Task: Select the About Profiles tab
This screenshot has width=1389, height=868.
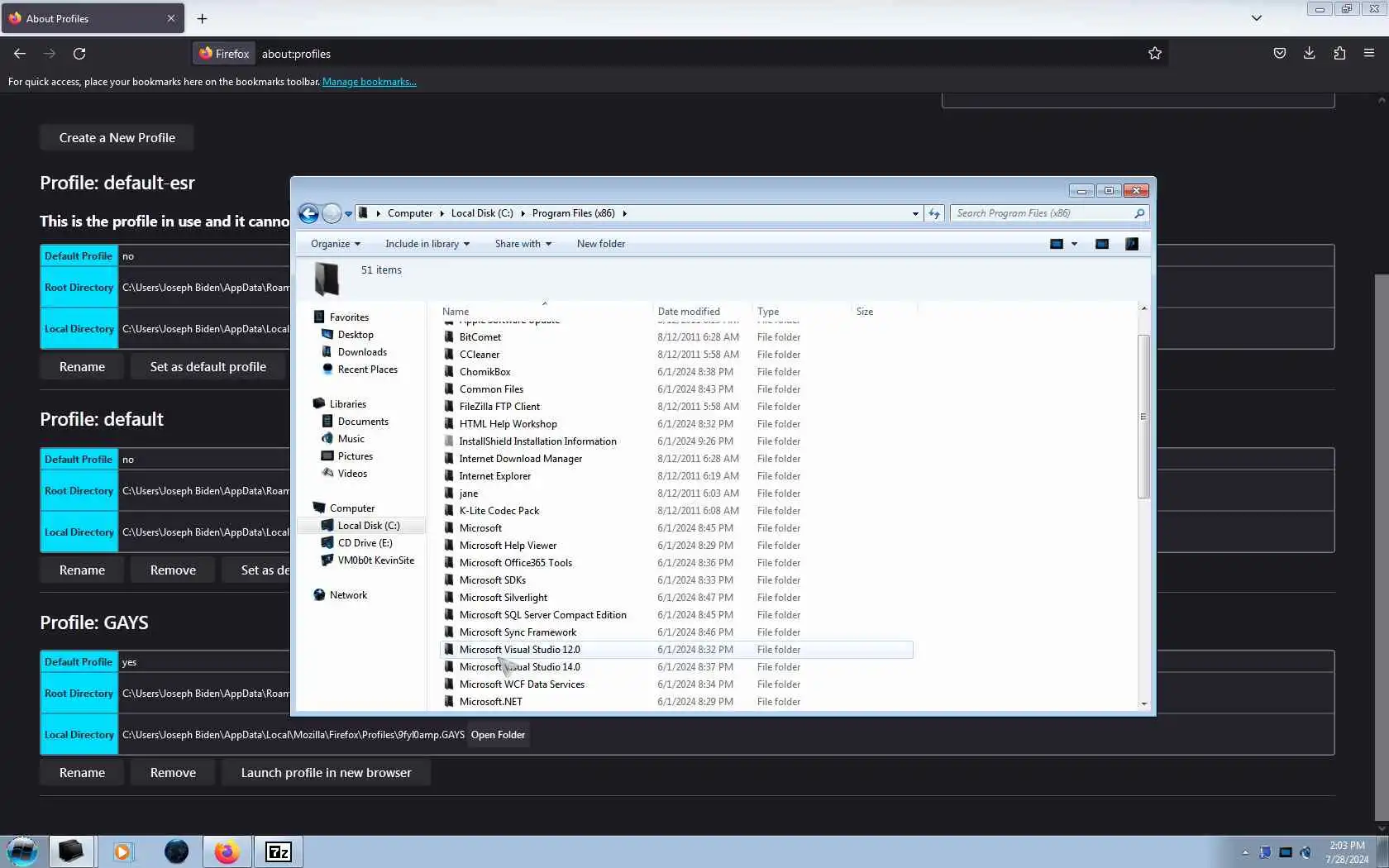Action: pyautogui.click(x=93, y=18)
